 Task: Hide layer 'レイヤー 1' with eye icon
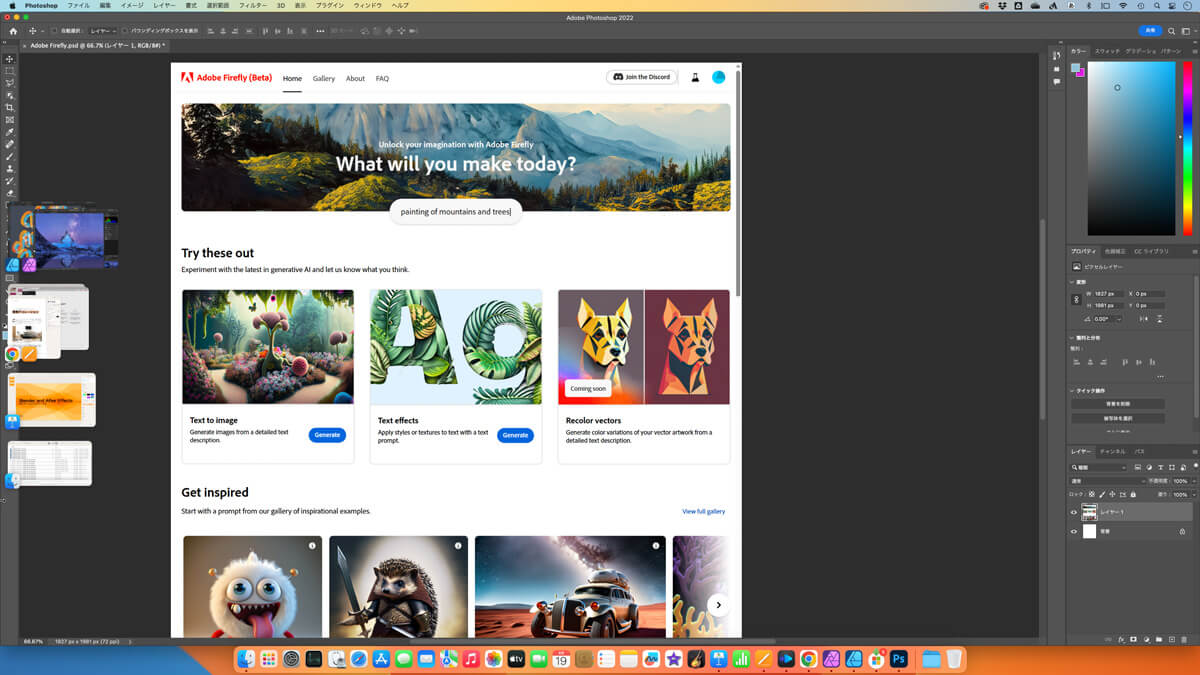(1074, 512)
